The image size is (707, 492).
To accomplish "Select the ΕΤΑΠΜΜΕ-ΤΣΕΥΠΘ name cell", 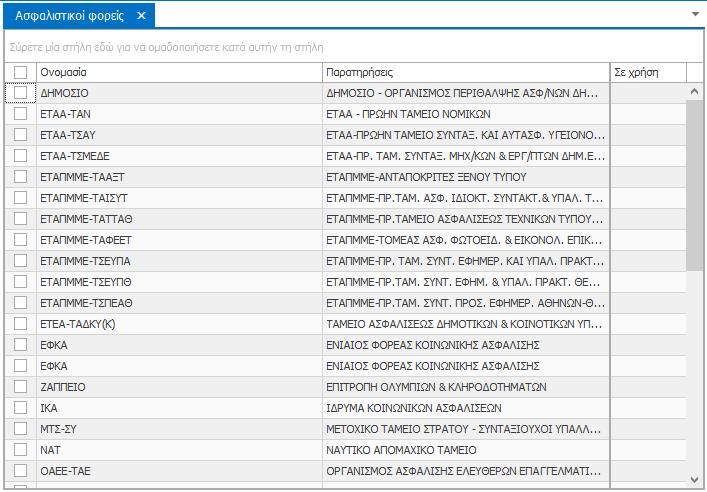I will coord(179,282).
